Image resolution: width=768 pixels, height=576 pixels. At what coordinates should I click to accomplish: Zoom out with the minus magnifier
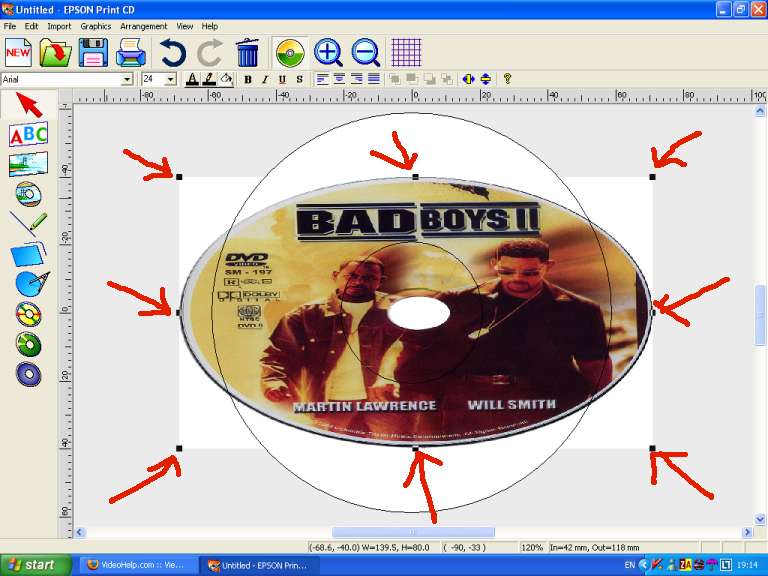[365, 52]
